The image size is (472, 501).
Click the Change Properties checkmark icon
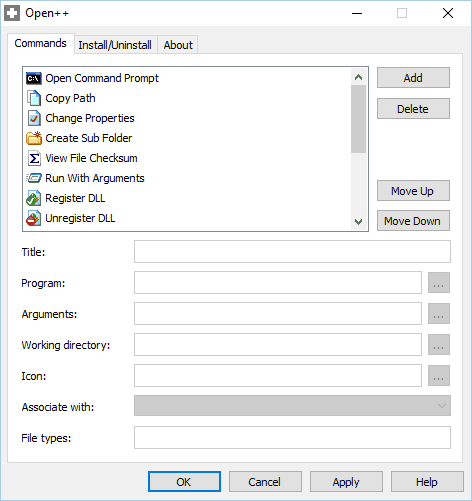tap(34, 118)
